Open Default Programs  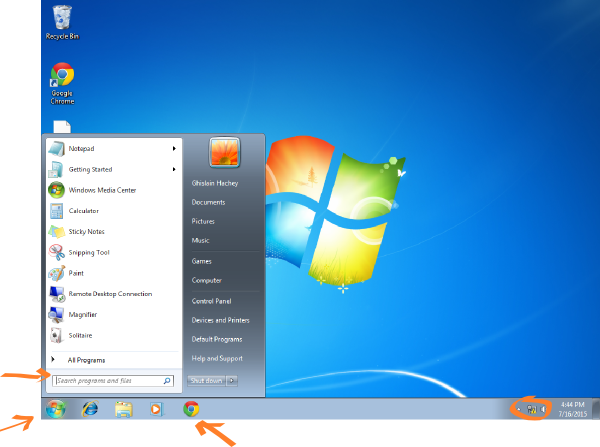click(217, 339)
